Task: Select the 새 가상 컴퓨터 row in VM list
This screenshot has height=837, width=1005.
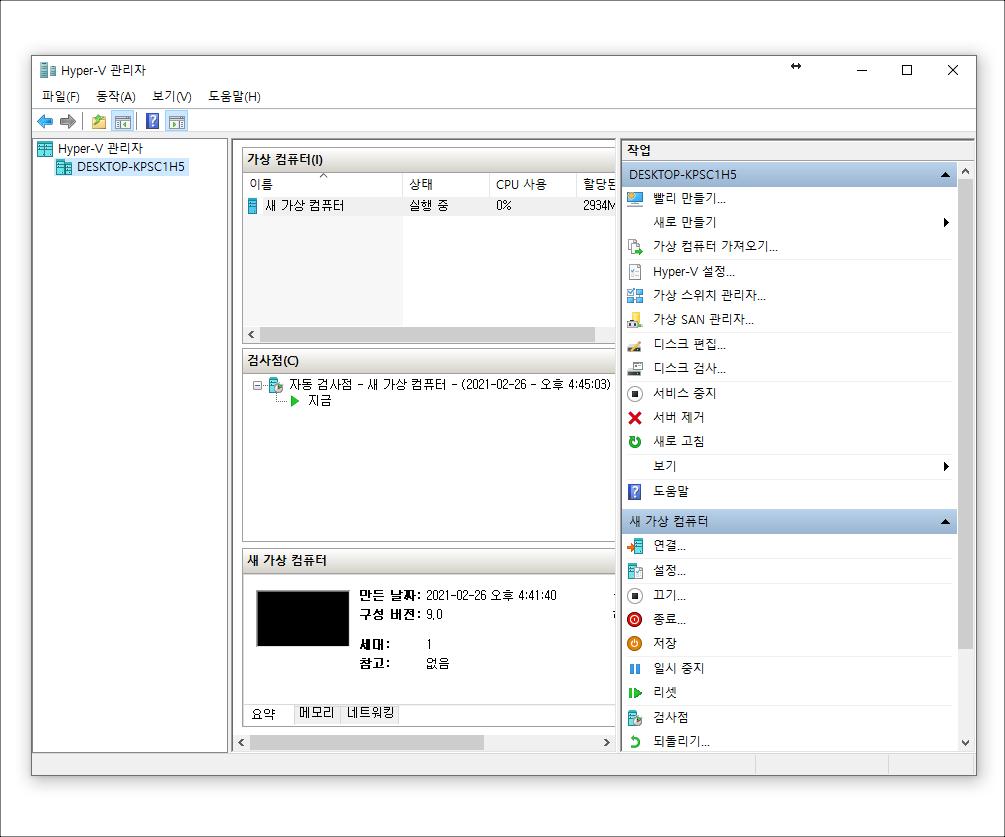Action: (x=429, y=206)
